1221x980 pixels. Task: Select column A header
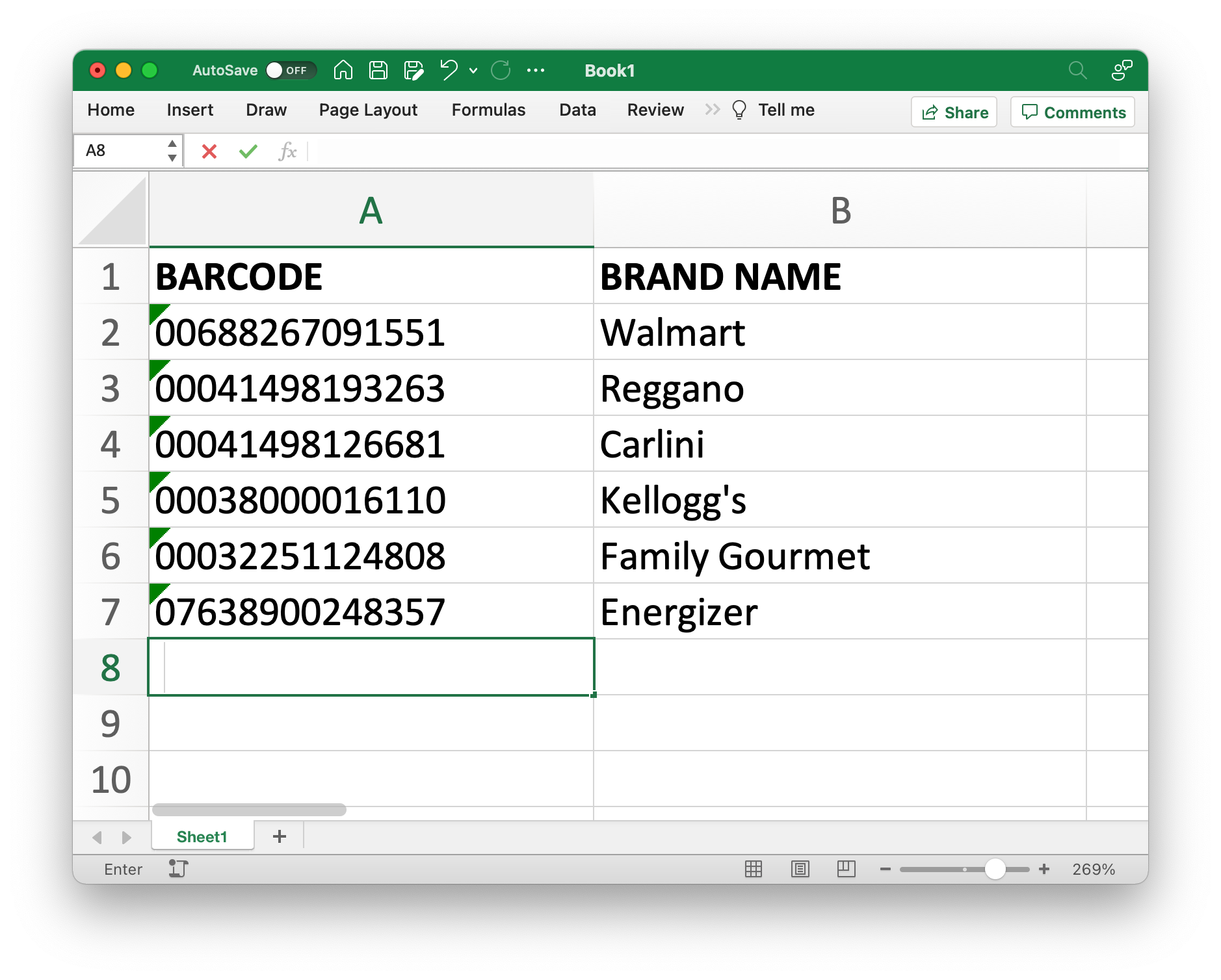click(371, 210)
